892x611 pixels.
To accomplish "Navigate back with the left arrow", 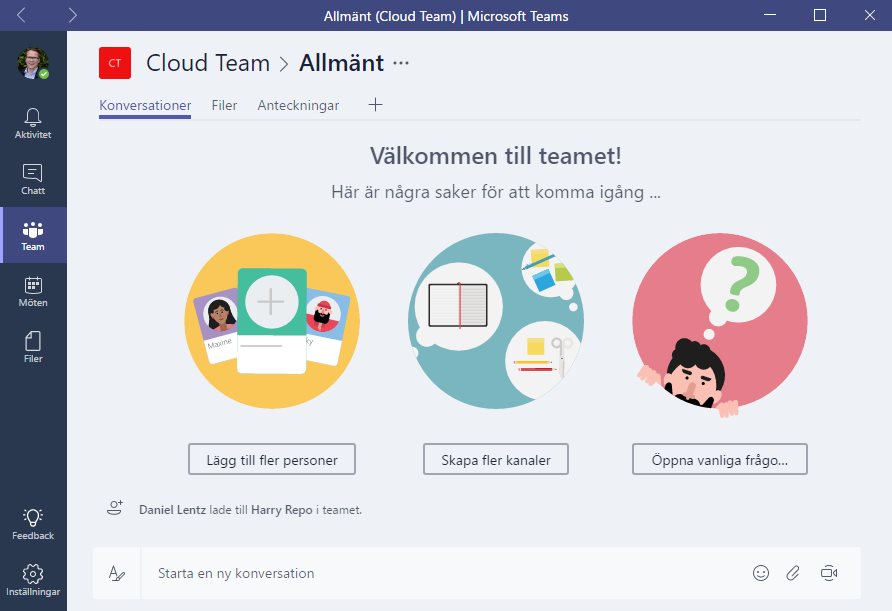I will pyautogui.click(x=21, y=15).
